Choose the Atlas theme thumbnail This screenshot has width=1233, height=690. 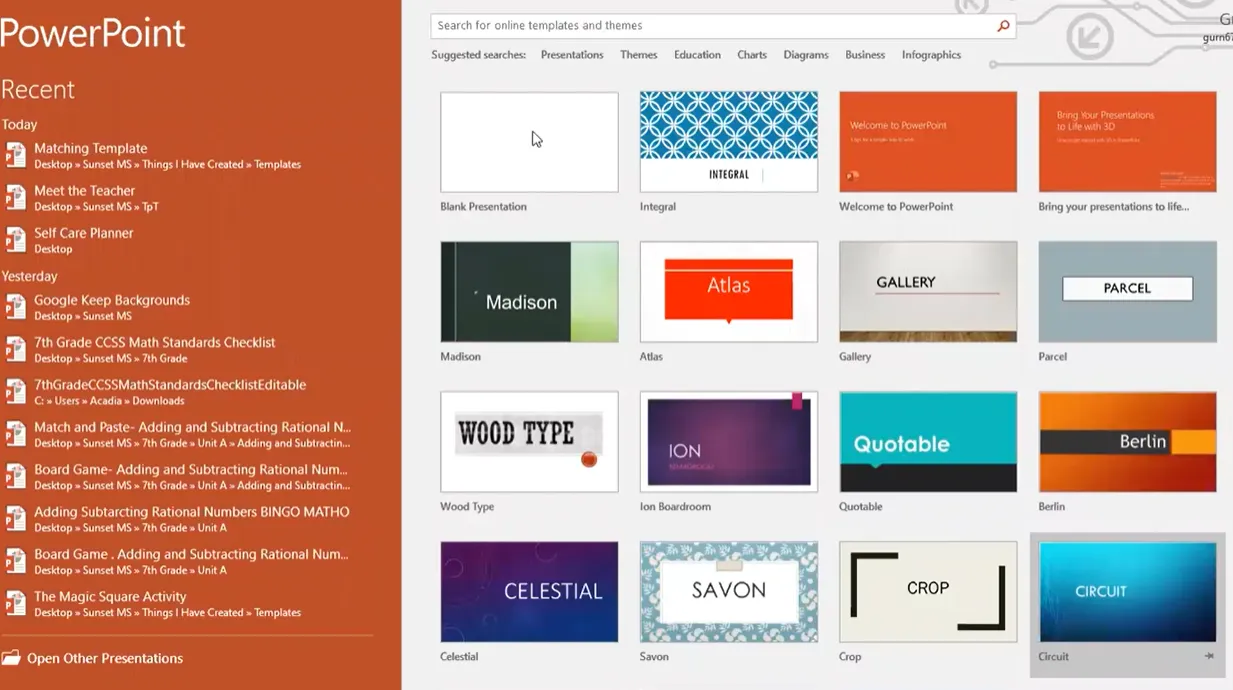(728, 292)
